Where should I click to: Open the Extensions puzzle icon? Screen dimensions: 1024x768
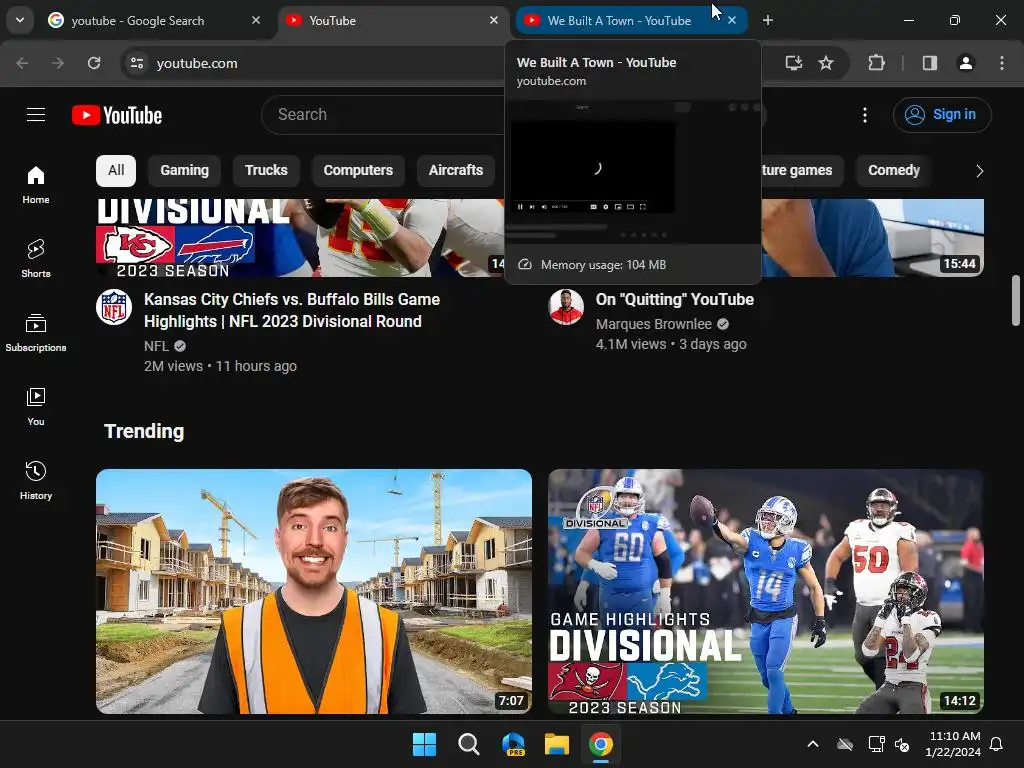(876, 63)
